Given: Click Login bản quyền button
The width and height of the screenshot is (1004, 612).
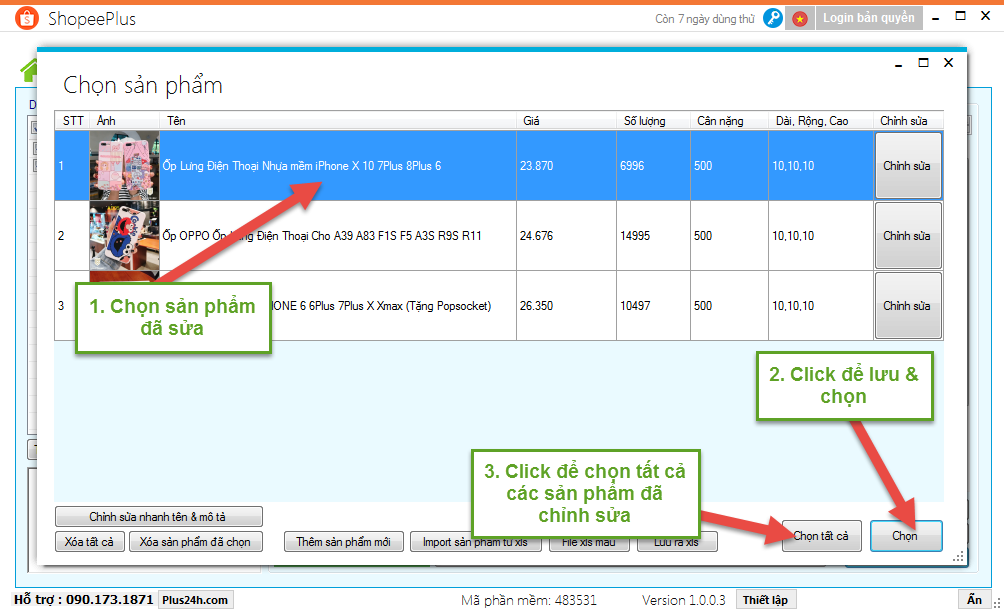Looking at the screenshot, I should pos(868,18).
